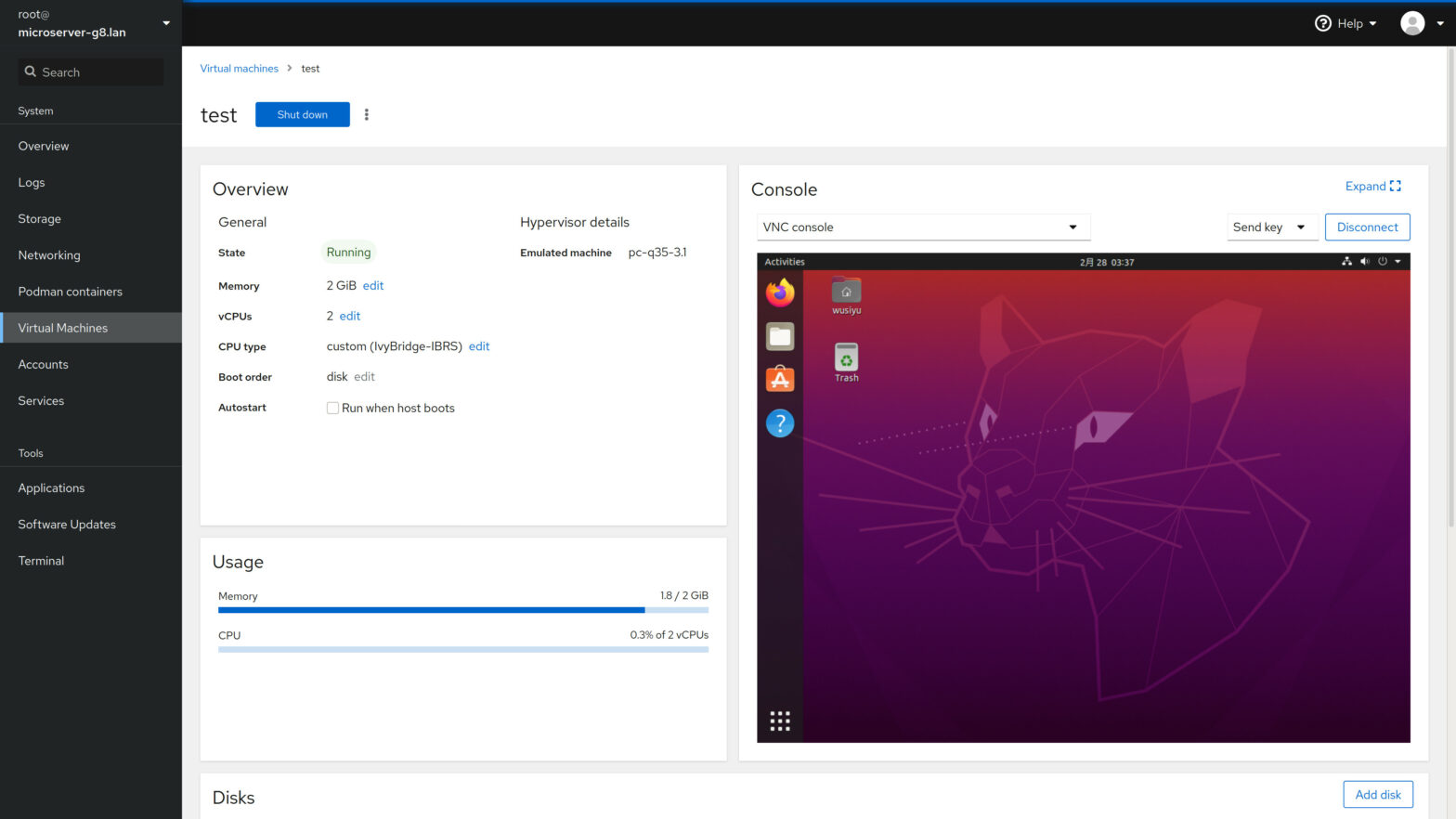1456x819 pixels.
Task: Edit the vCPUs count
Action: (350, 316)
